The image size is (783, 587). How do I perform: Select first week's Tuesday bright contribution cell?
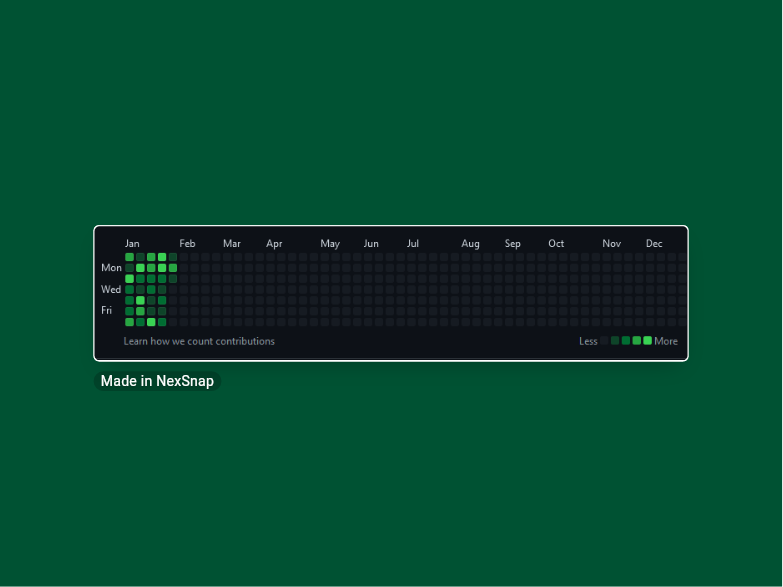[130, 279]
